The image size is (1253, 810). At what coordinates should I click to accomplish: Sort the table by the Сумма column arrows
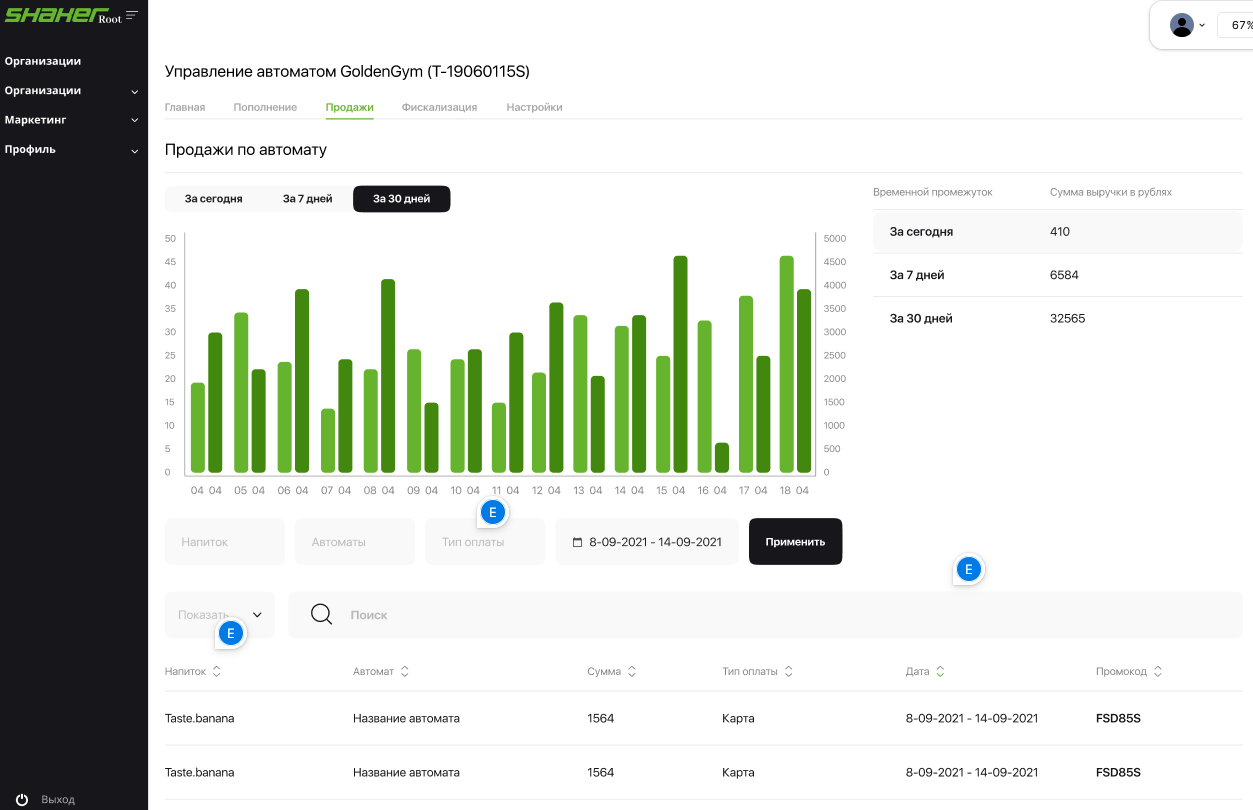tap(632, 672)
